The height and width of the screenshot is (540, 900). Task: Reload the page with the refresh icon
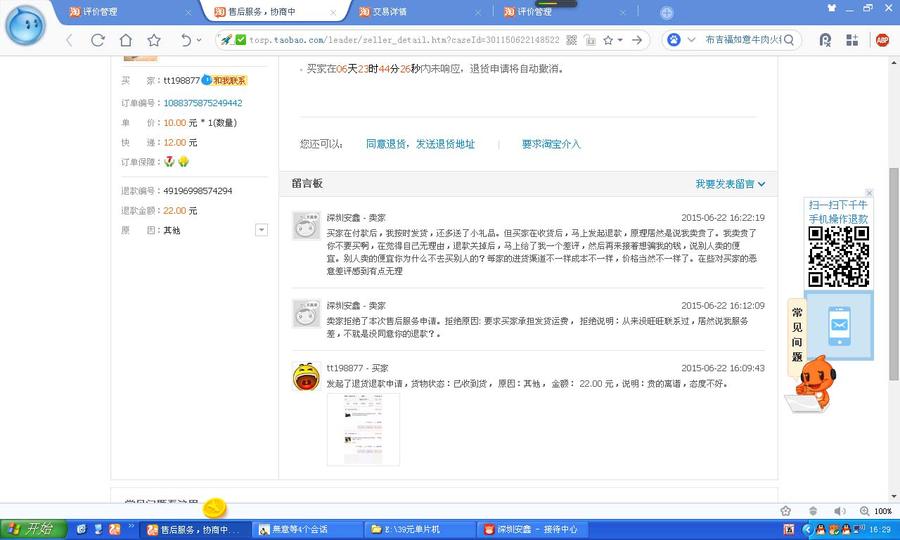point(98,40)
